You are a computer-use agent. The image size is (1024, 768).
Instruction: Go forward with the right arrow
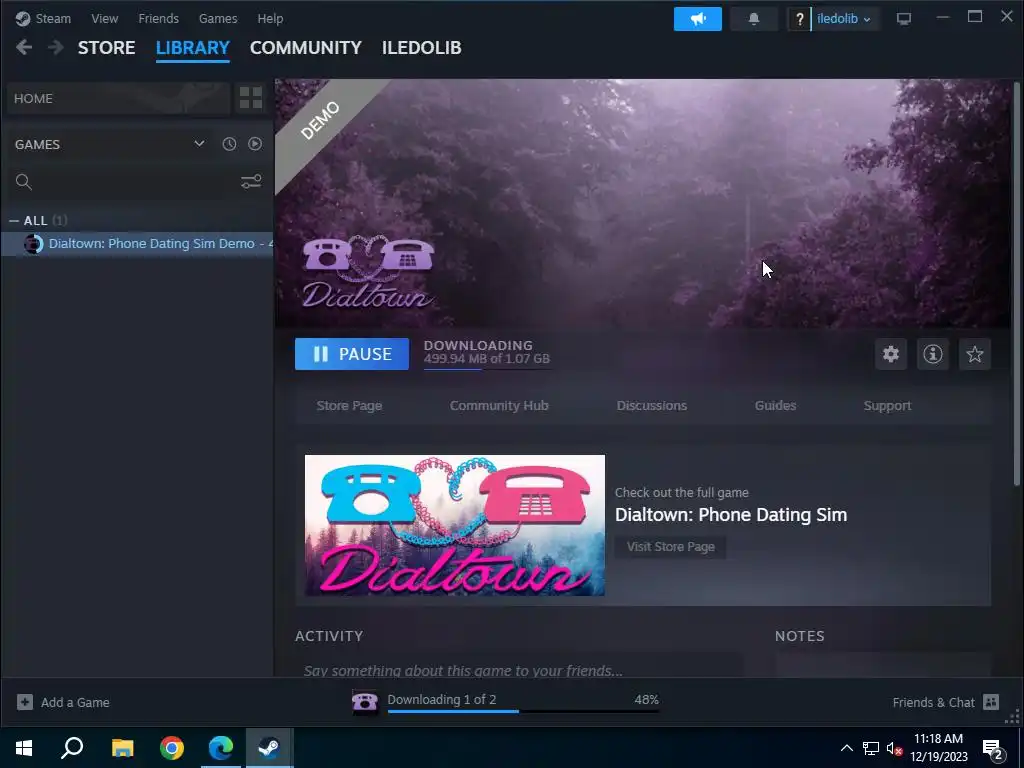click(56, 47)
